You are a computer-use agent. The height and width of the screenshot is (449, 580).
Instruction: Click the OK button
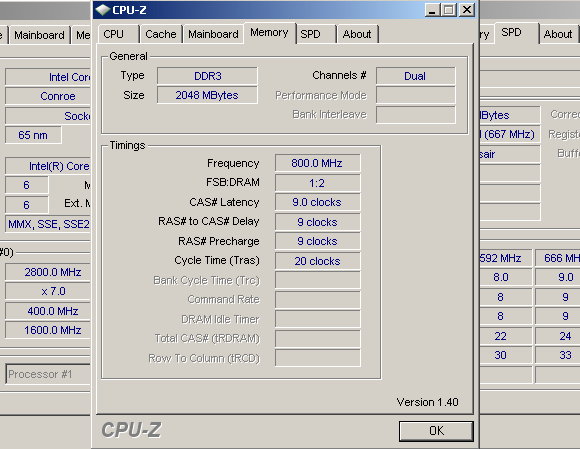[436, 431]
